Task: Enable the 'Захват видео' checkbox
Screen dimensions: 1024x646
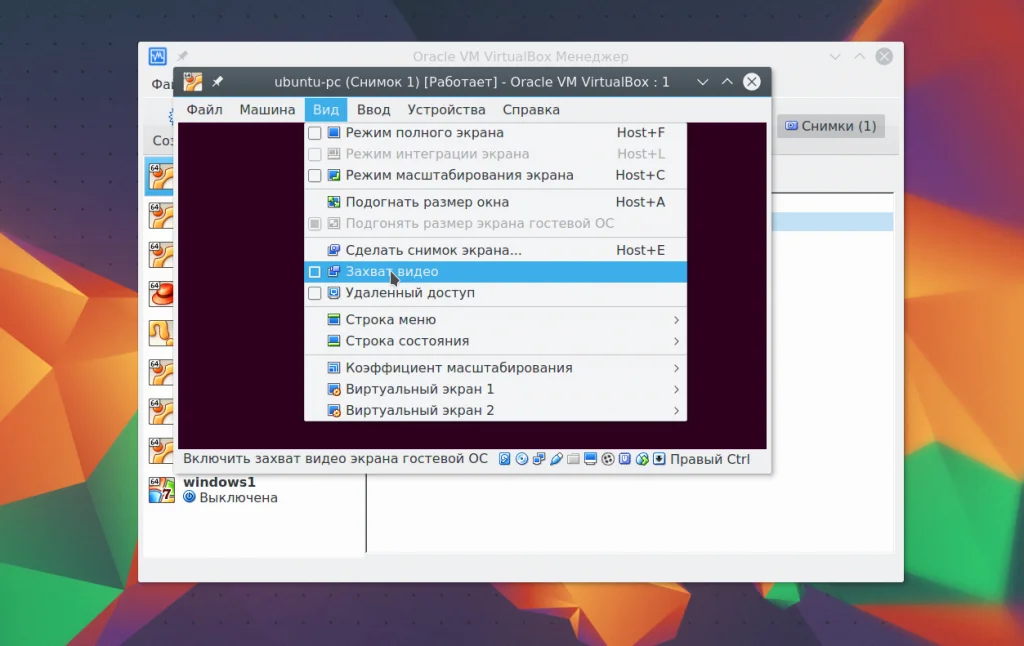Action: 315,272
